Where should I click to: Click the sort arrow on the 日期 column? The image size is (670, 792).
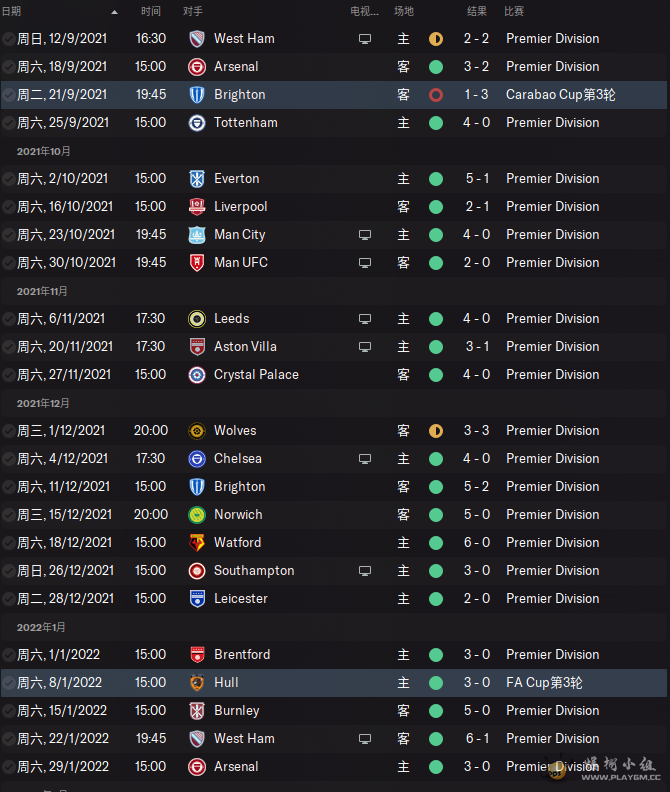114,12
